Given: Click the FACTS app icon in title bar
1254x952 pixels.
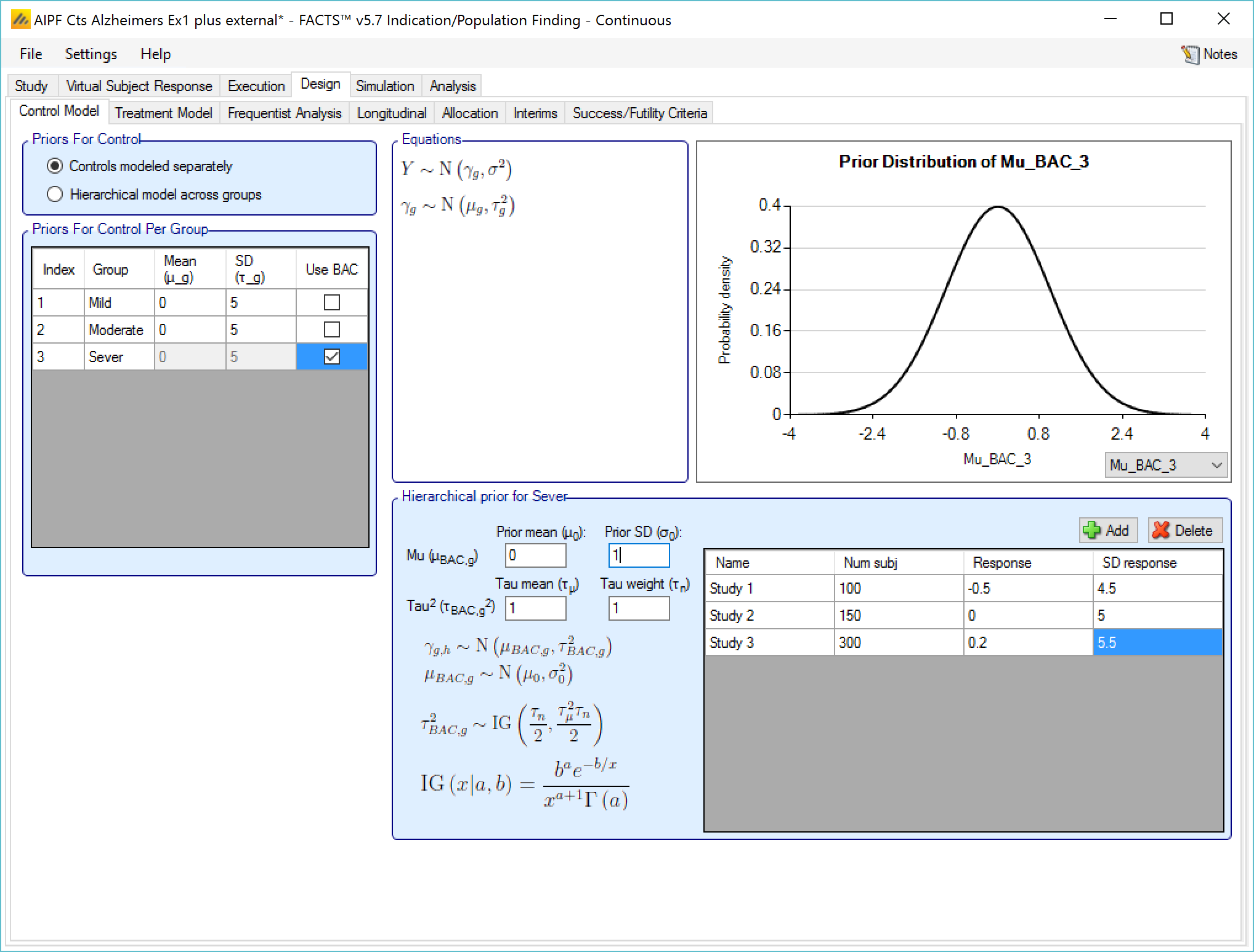Looking at the screenshot, I should pos(20,20).
